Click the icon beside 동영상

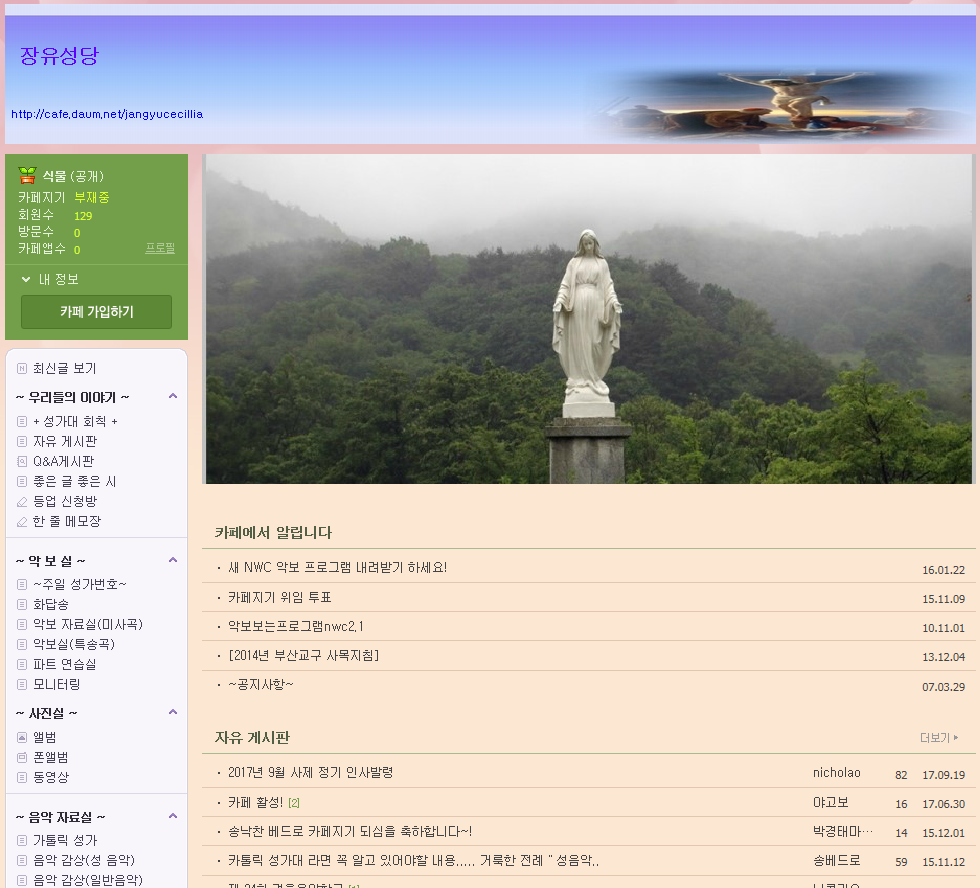click(x=22, y=777)
